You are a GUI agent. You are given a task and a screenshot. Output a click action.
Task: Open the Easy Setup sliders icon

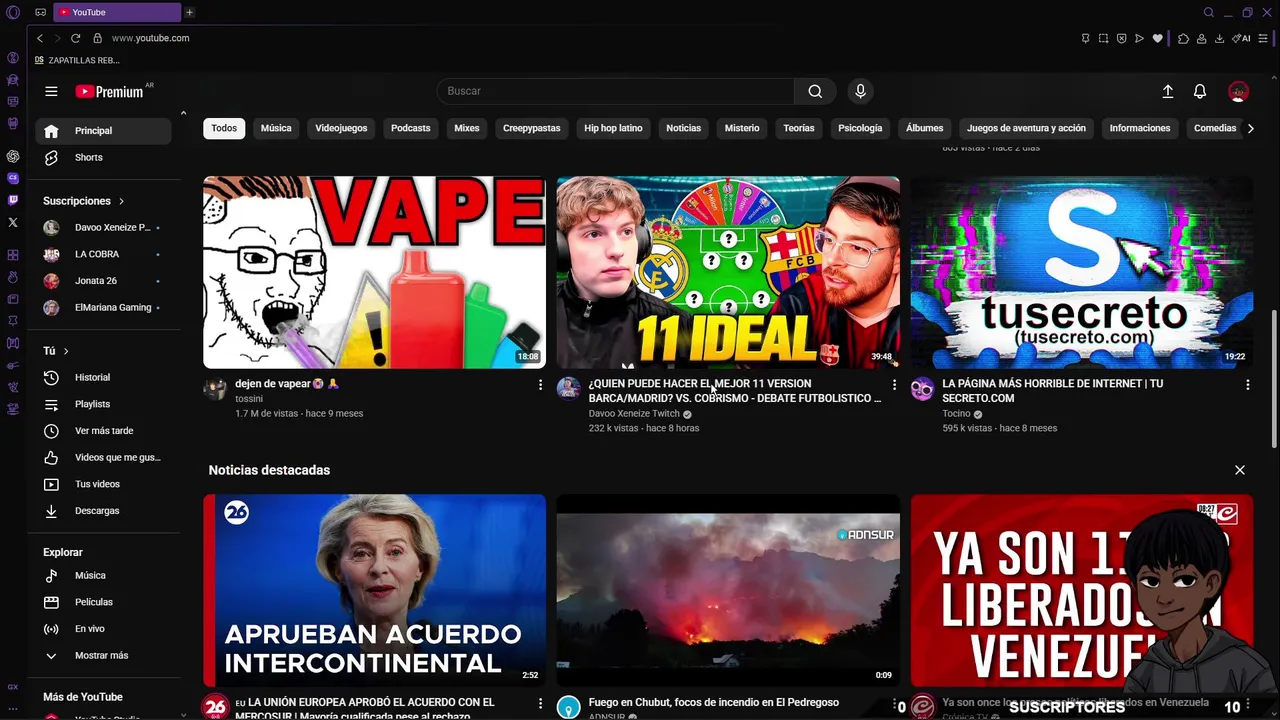(1265, 38)
